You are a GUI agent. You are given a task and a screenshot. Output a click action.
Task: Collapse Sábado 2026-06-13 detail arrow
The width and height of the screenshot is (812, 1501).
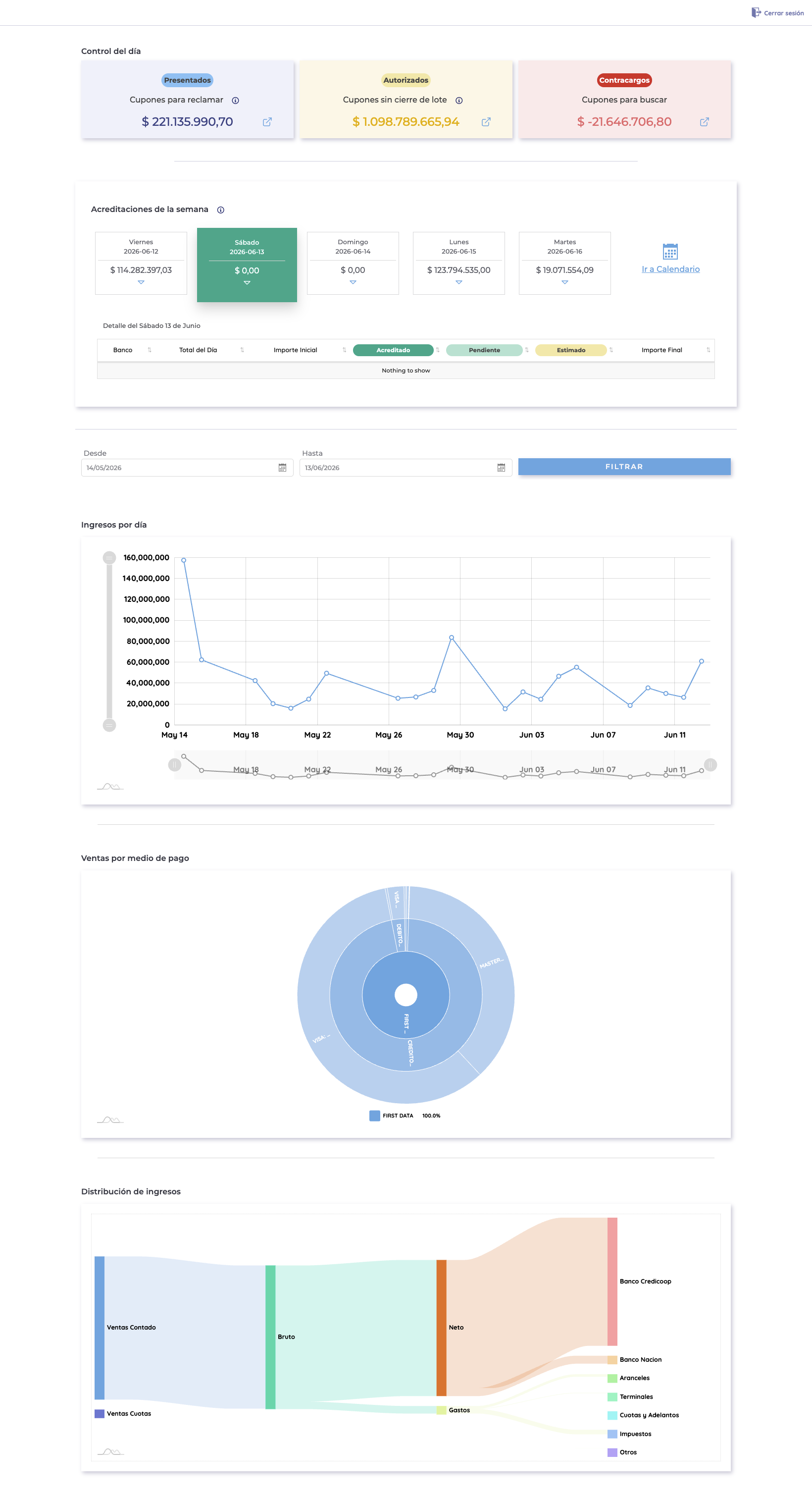247,282
